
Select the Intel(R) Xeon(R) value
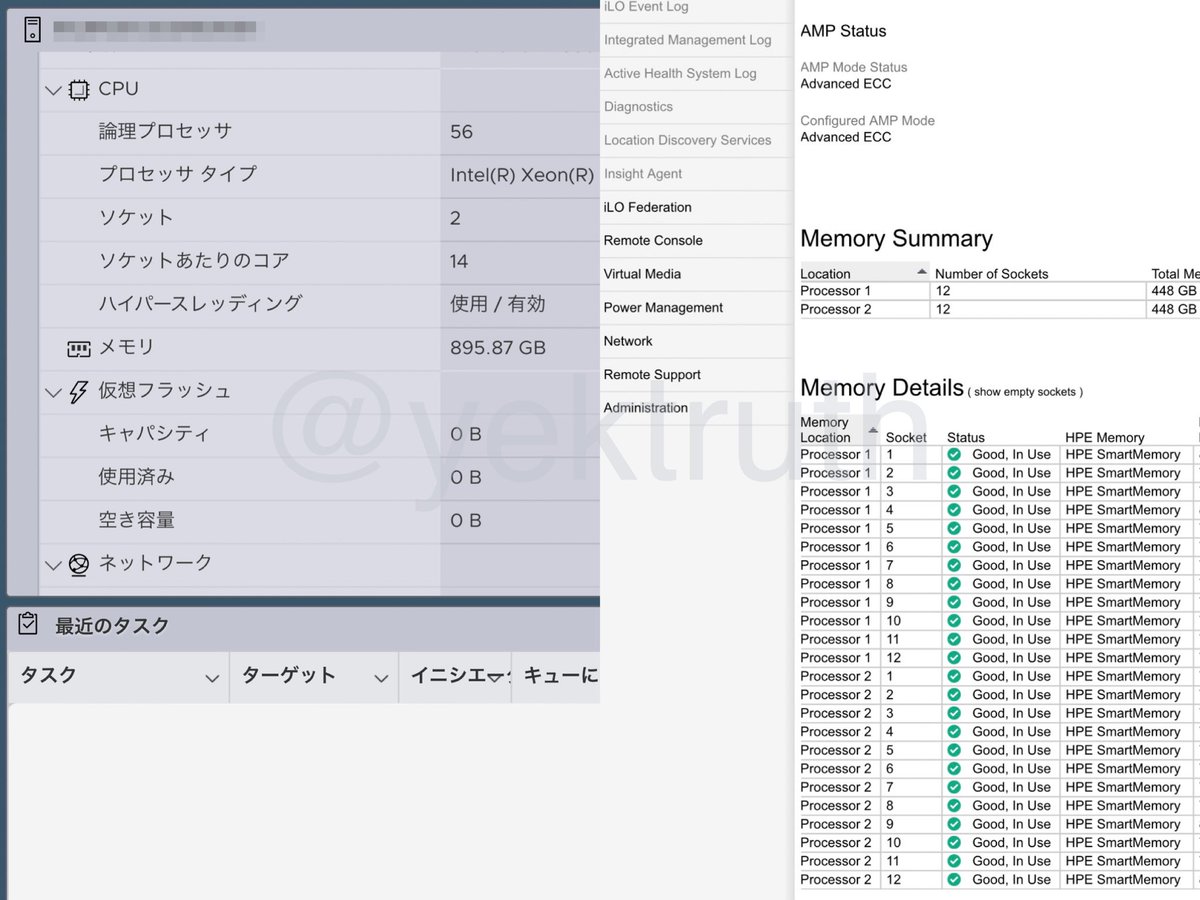pos(522,175)
